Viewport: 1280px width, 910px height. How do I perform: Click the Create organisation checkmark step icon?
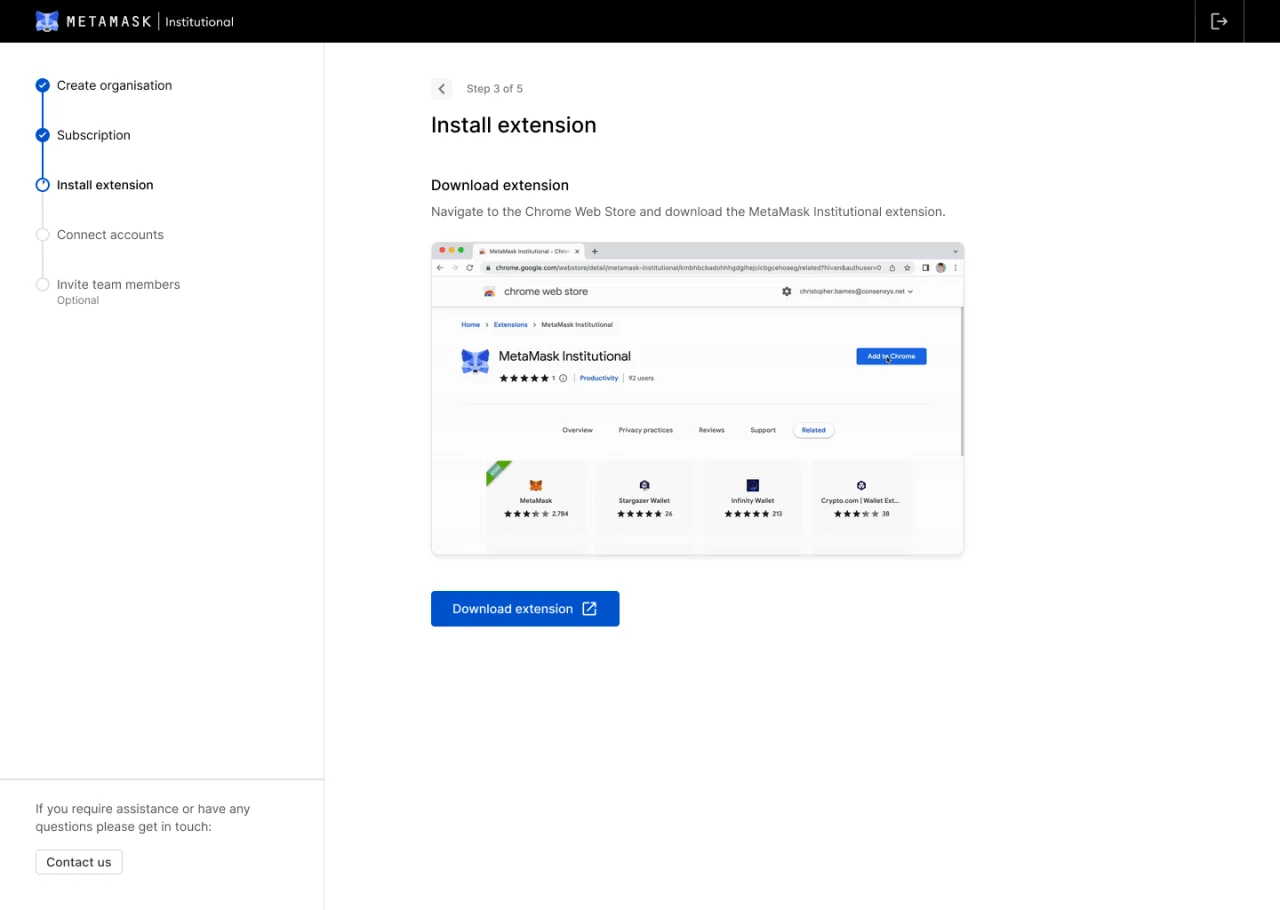tap(42, 85)
